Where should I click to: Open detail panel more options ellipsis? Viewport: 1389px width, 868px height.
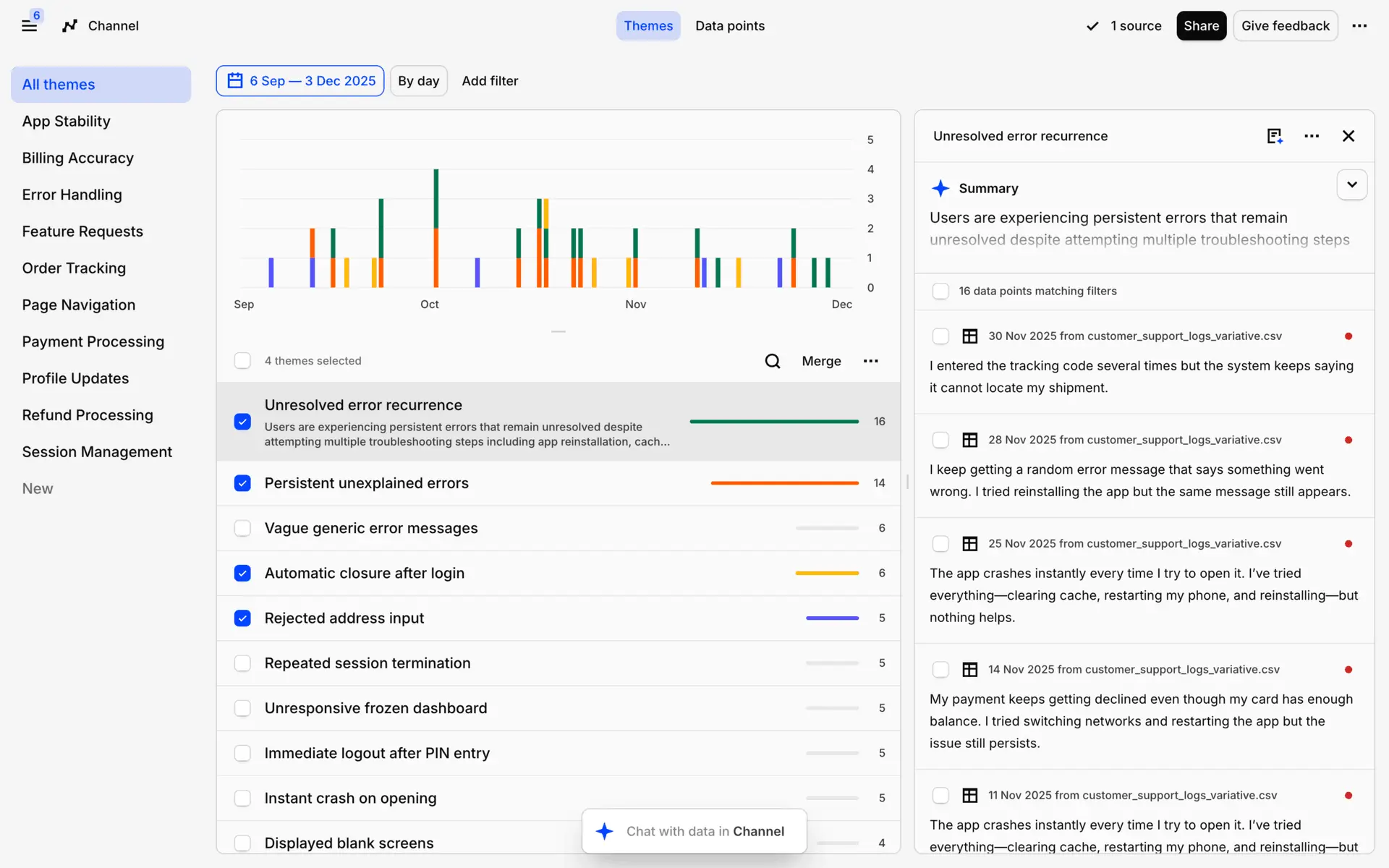click(1312, 136)
